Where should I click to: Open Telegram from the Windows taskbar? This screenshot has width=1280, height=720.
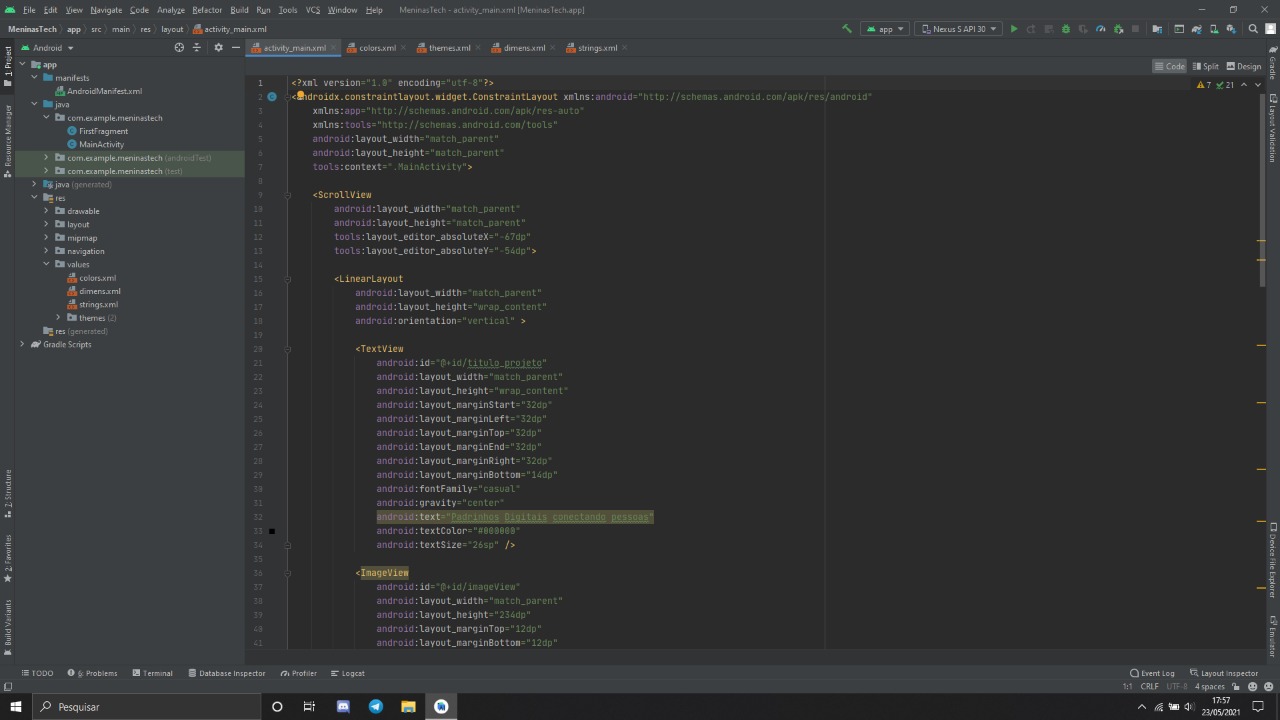375,706
